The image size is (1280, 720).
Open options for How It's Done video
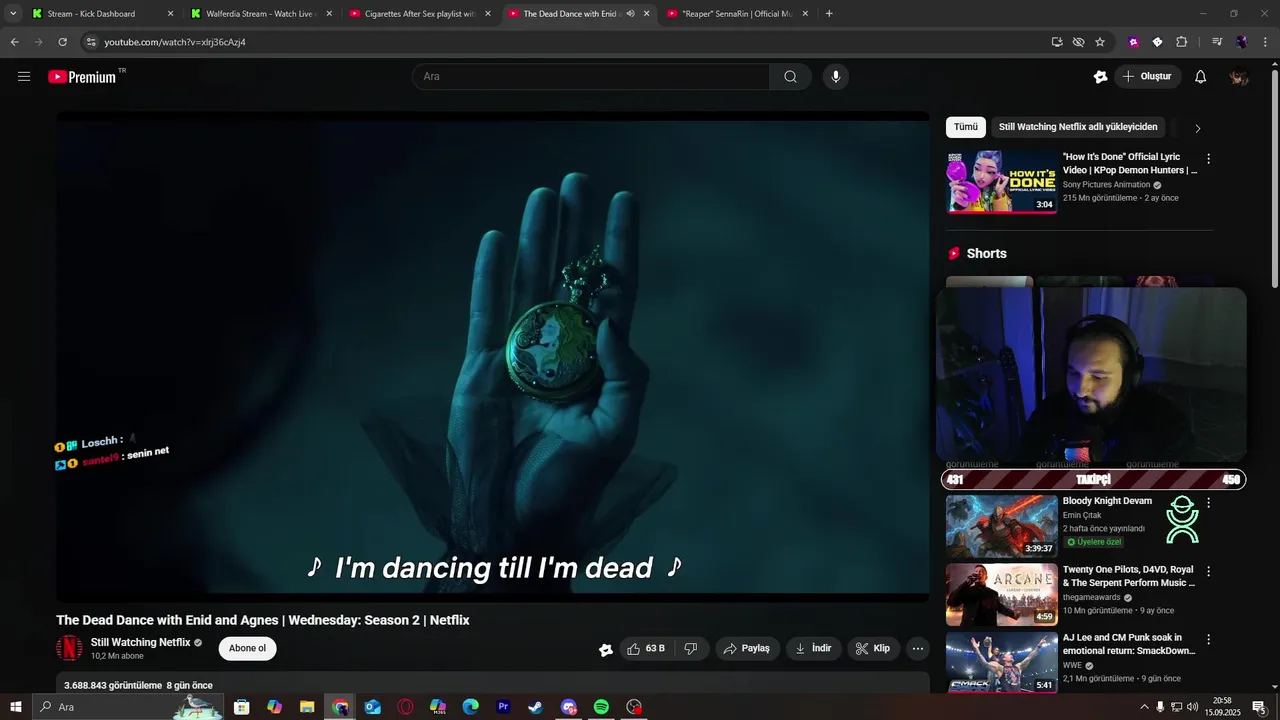(x=1208, y=159)
